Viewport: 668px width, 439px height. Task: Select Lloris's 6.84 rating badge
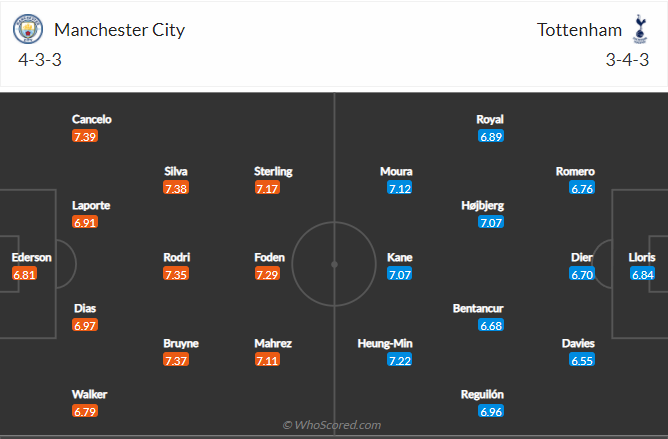(x=642, y=274)
